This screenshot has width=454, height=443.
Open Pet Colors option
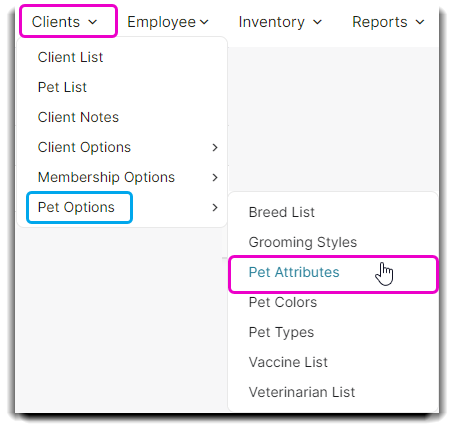333,302
